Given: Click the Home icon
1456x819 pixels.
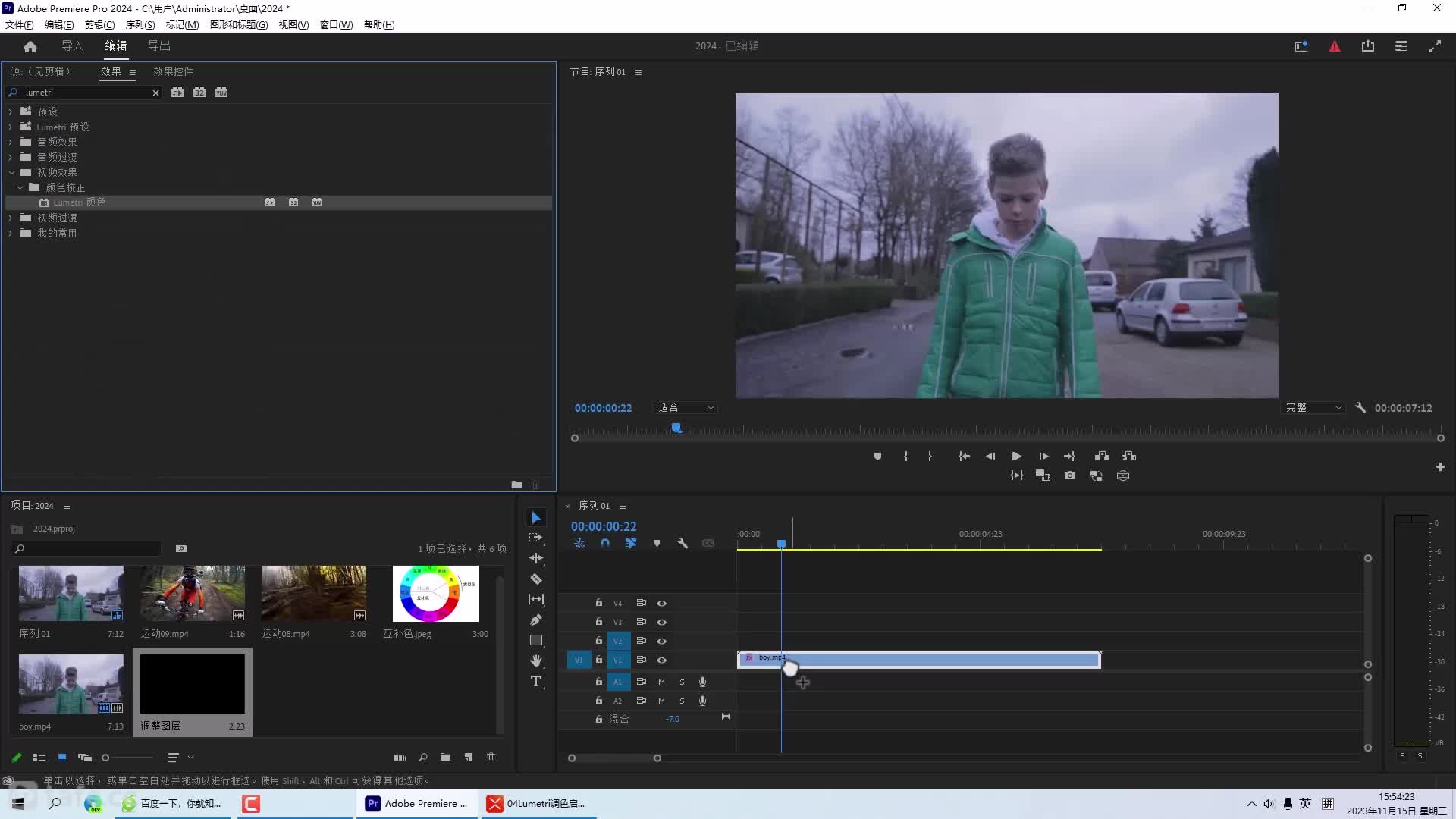Looking at the screenshot, I should click(x=30, y=46).
